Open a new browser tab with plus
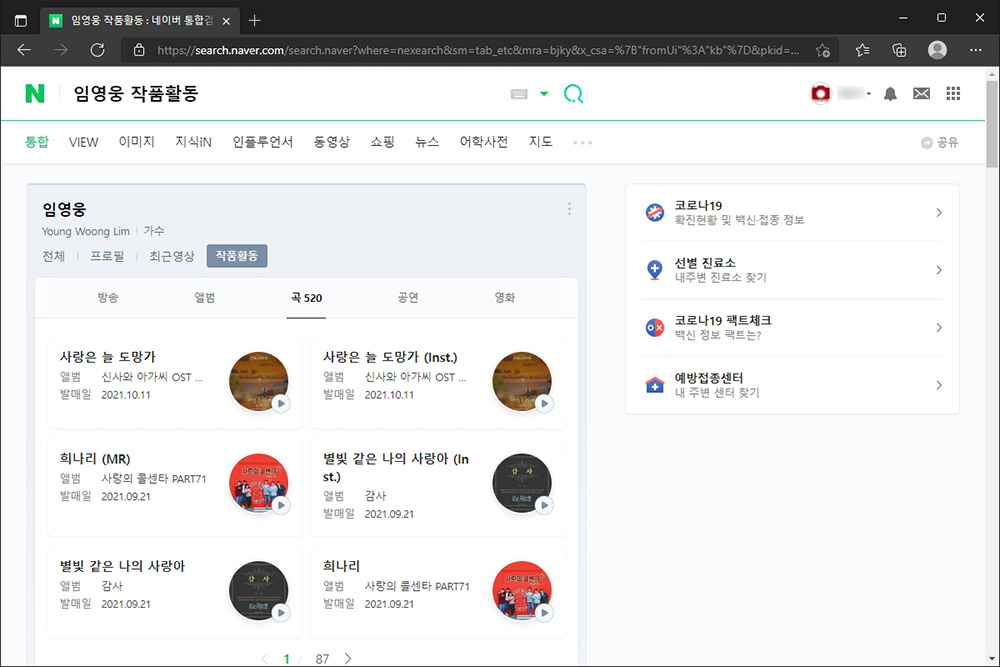 254,20
